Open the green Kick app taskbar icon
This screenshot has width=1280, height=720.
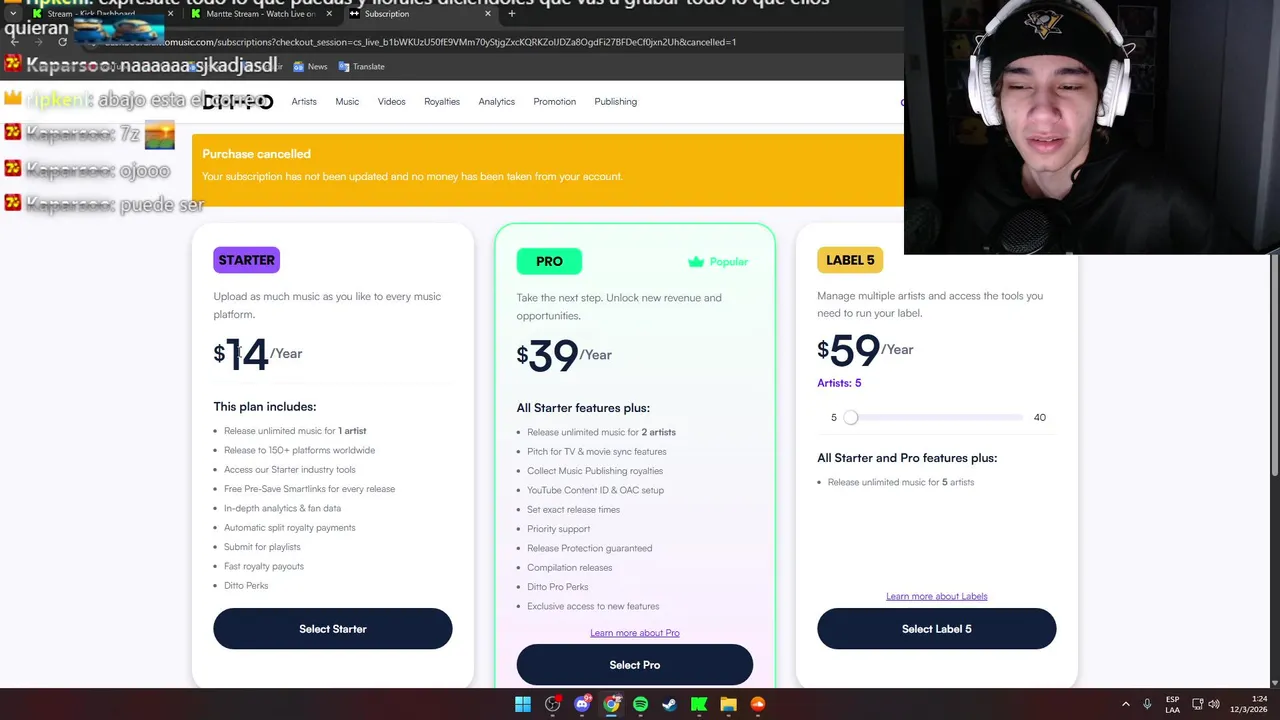coord(699,704)
